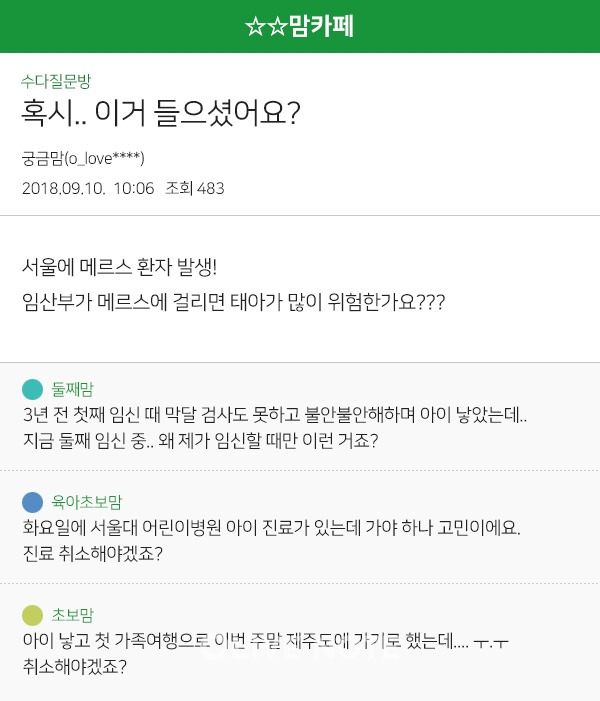Click the text 진료 취소해야겠죠?
Viewport: 600px width, 701px height.
click(91, 552)
